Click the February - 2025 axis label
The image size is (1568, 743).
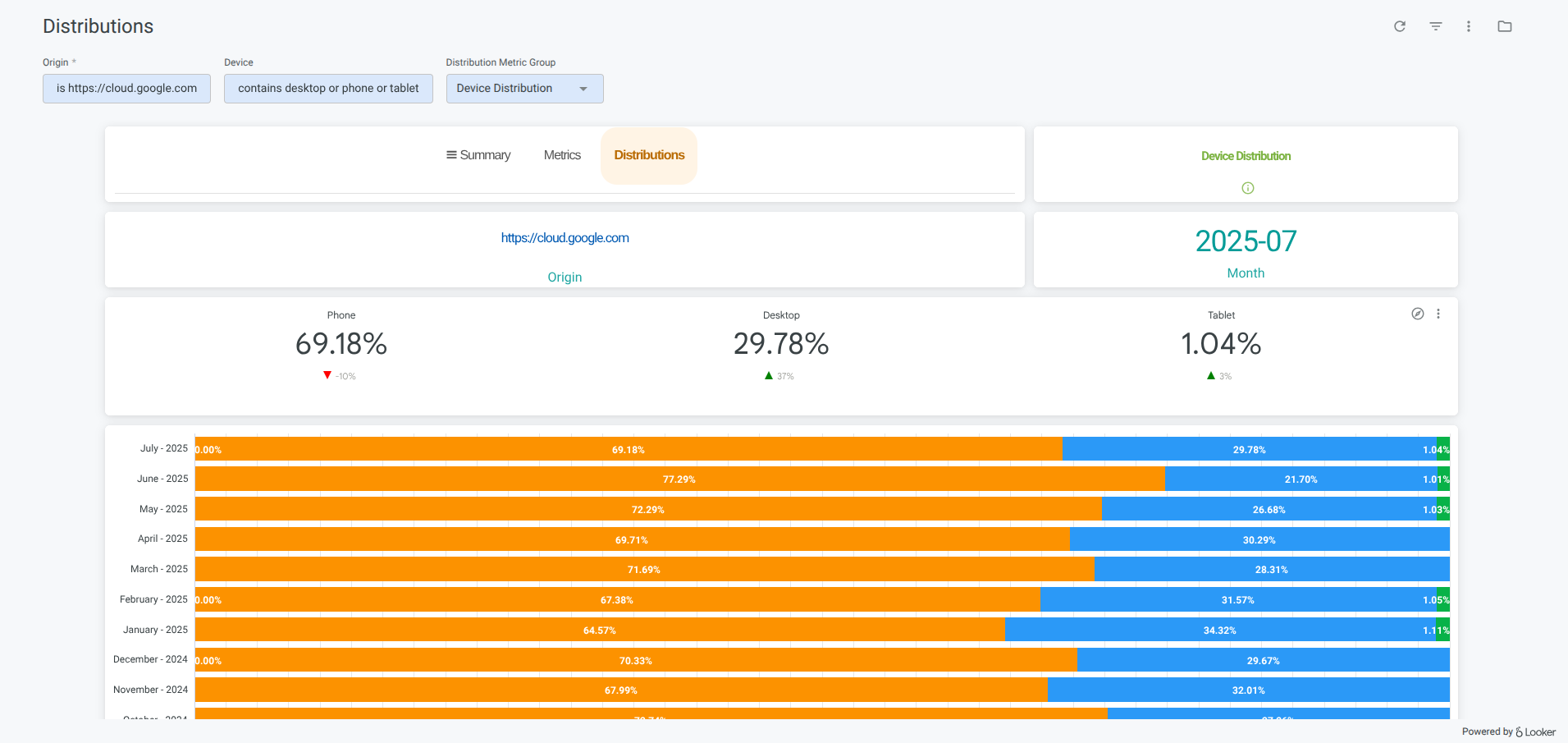click(153, 599)
